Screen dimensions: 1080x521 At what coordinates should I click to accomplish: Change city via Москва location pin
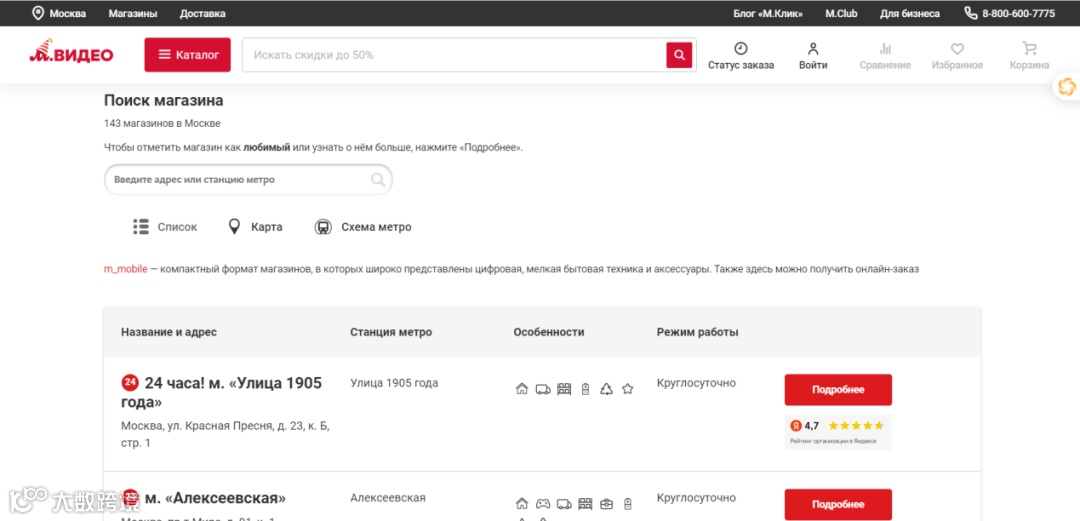[x=38, y=13]
